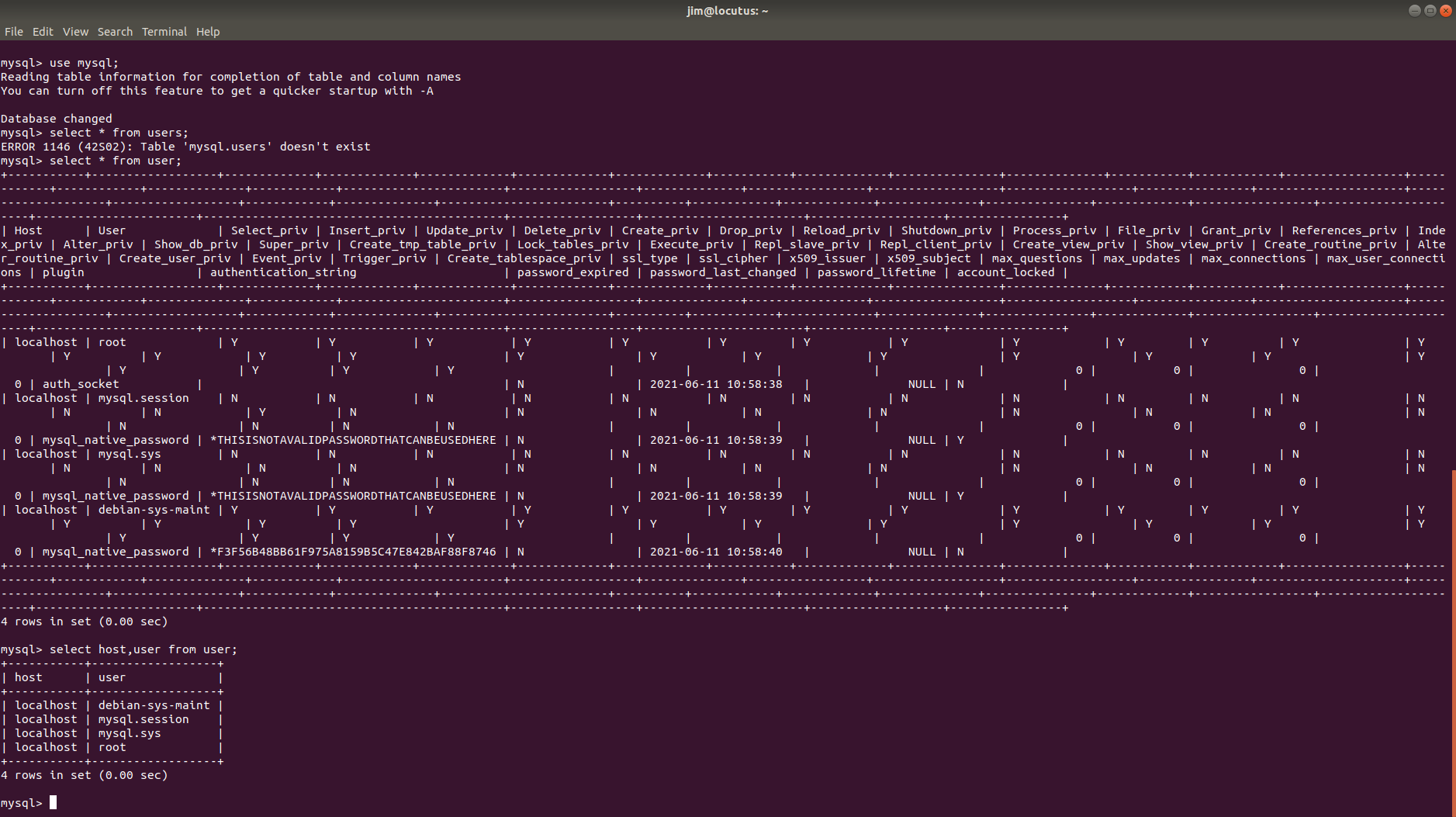Open the Help menu

[207, 31]
